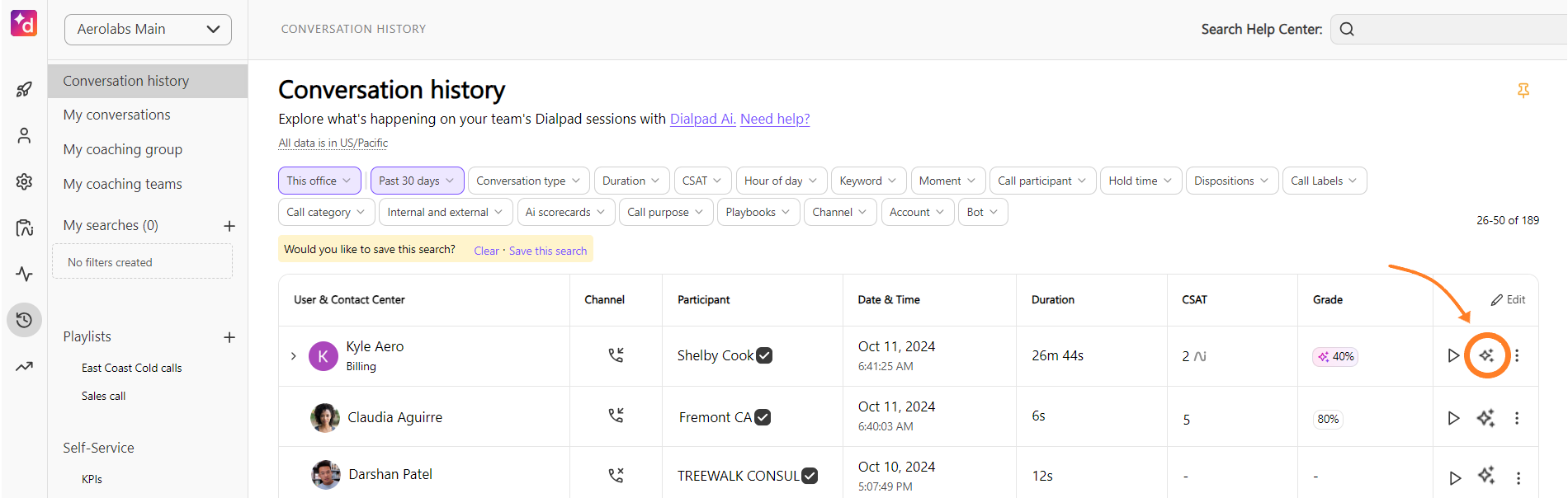Play Kyle Aero's call recording

pyautogui.click(x=1453, y=355)
